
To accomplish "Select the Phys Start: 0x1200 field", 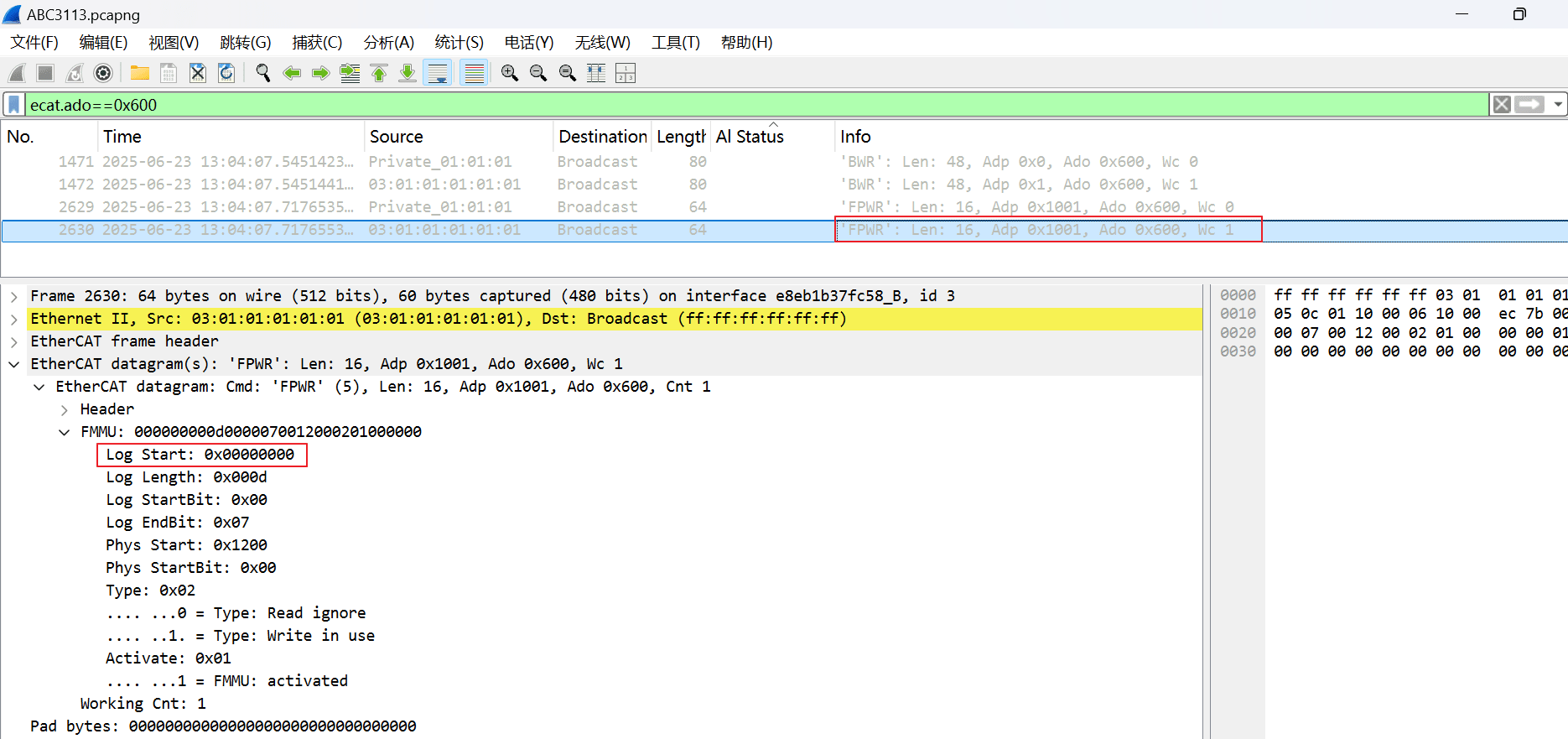I will click(186, 545).
